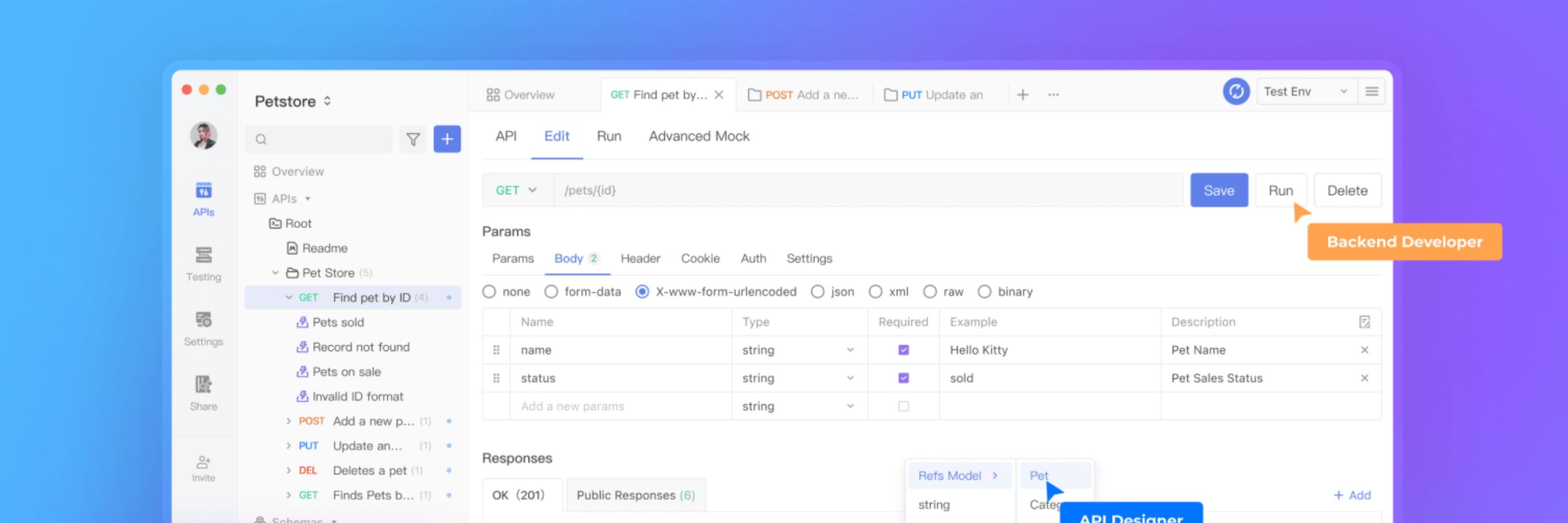The height and width of the screenshot is (523, 1568).
Task: Select the form-data body radio
Action: point(551,292)
